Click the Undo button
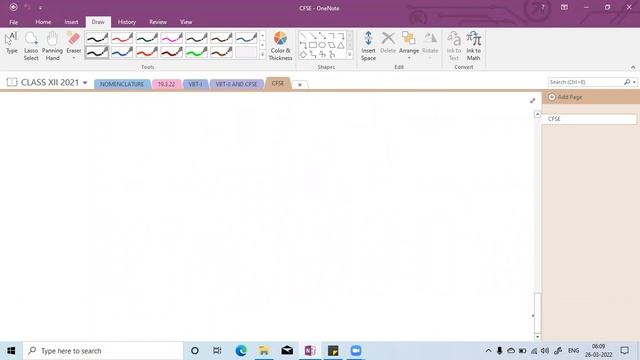This screenshot has height=360, width=640. click(27, 7)
